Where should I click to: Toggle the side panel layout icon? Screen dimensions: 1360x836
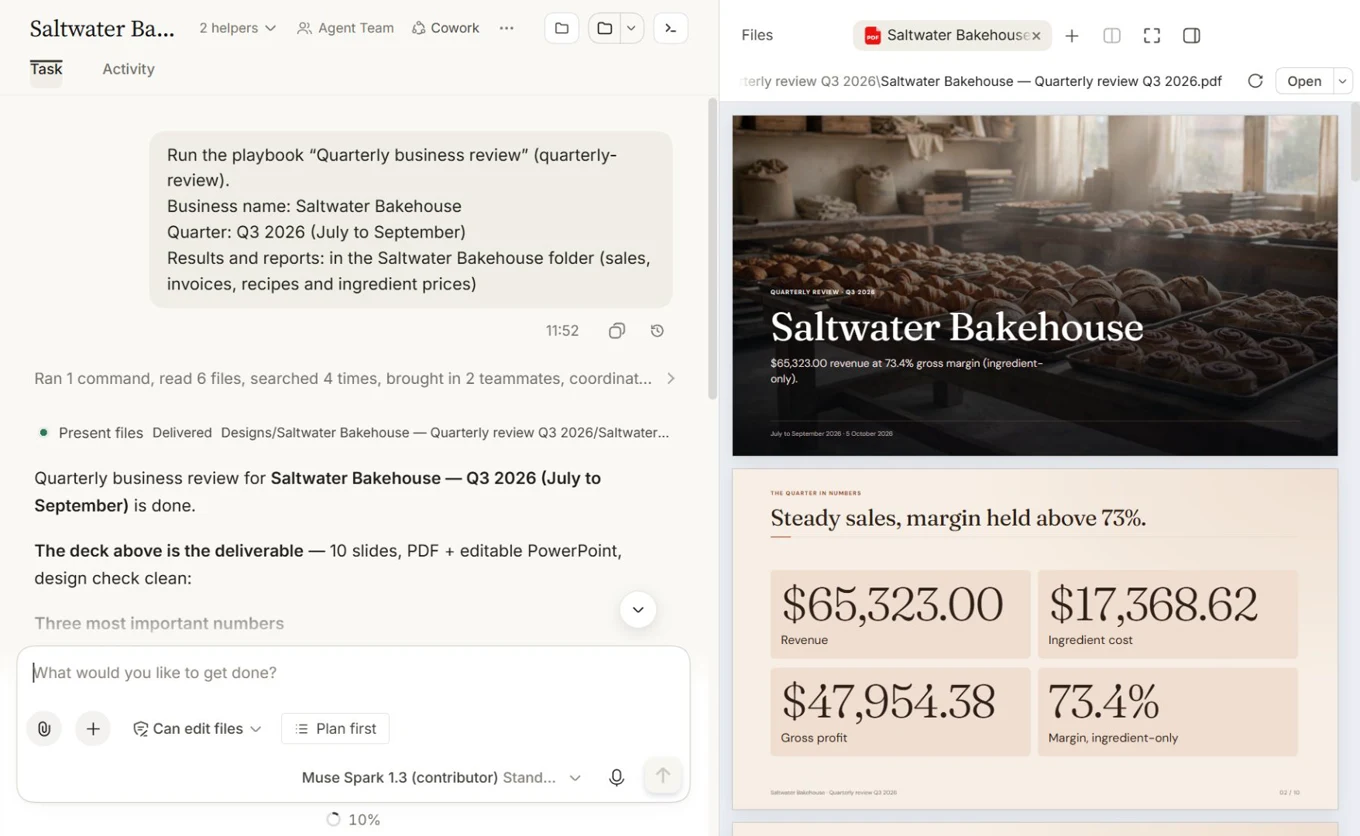point(1191,36)
